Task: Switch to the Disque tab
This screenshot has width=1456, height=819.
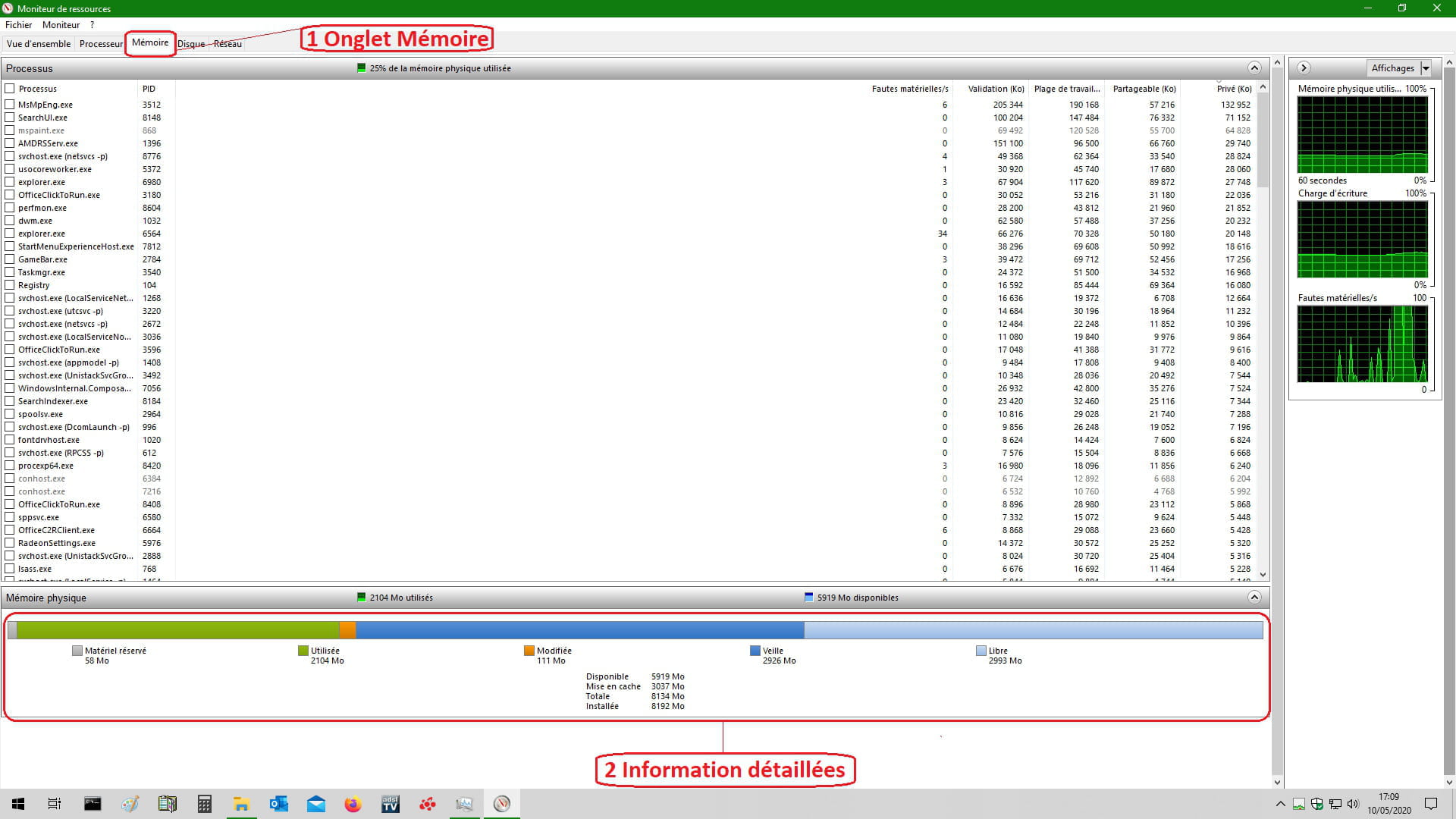Action: (x=191, y=44)
